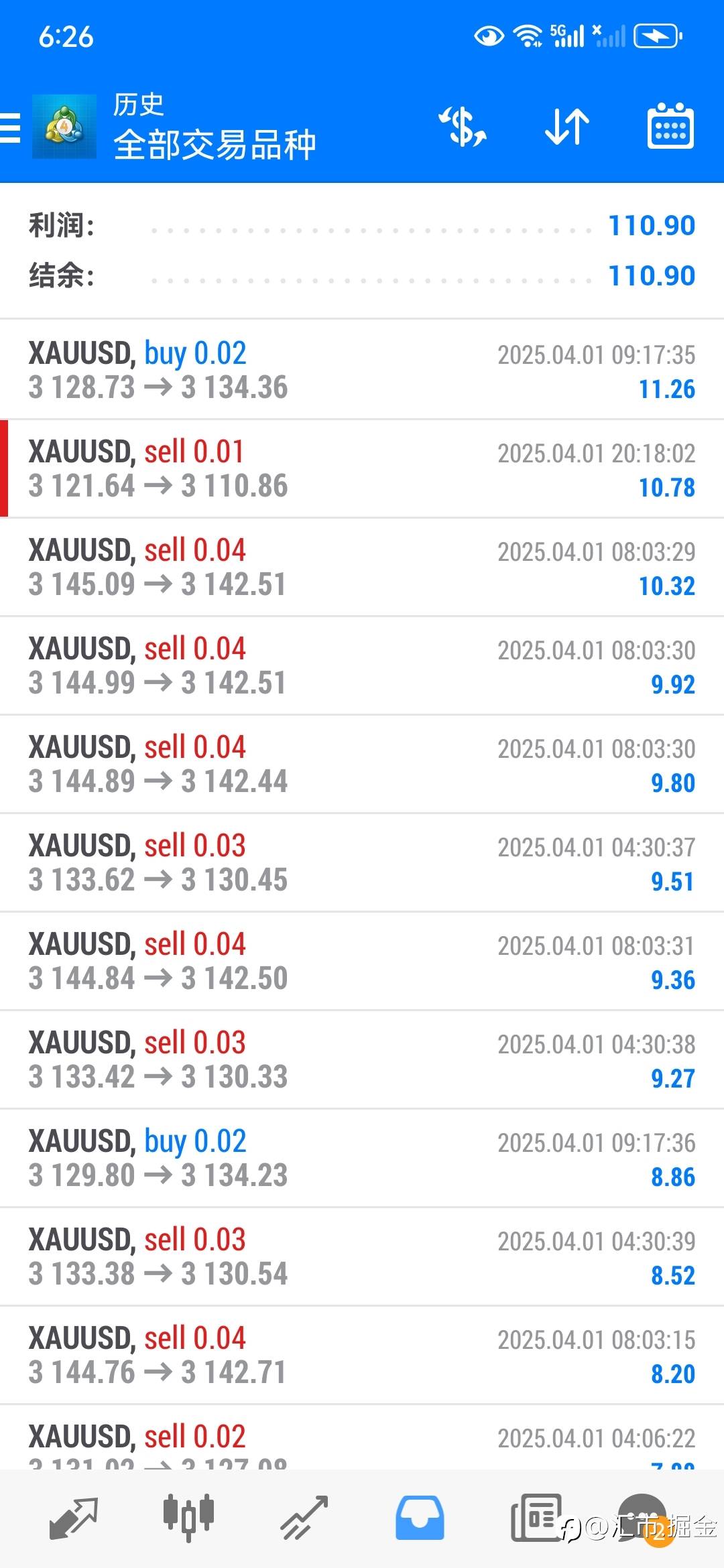
Task: Open the sell 0.03 trade with profit 9.51
Action: pyautogui.click(x=362, y=862)
